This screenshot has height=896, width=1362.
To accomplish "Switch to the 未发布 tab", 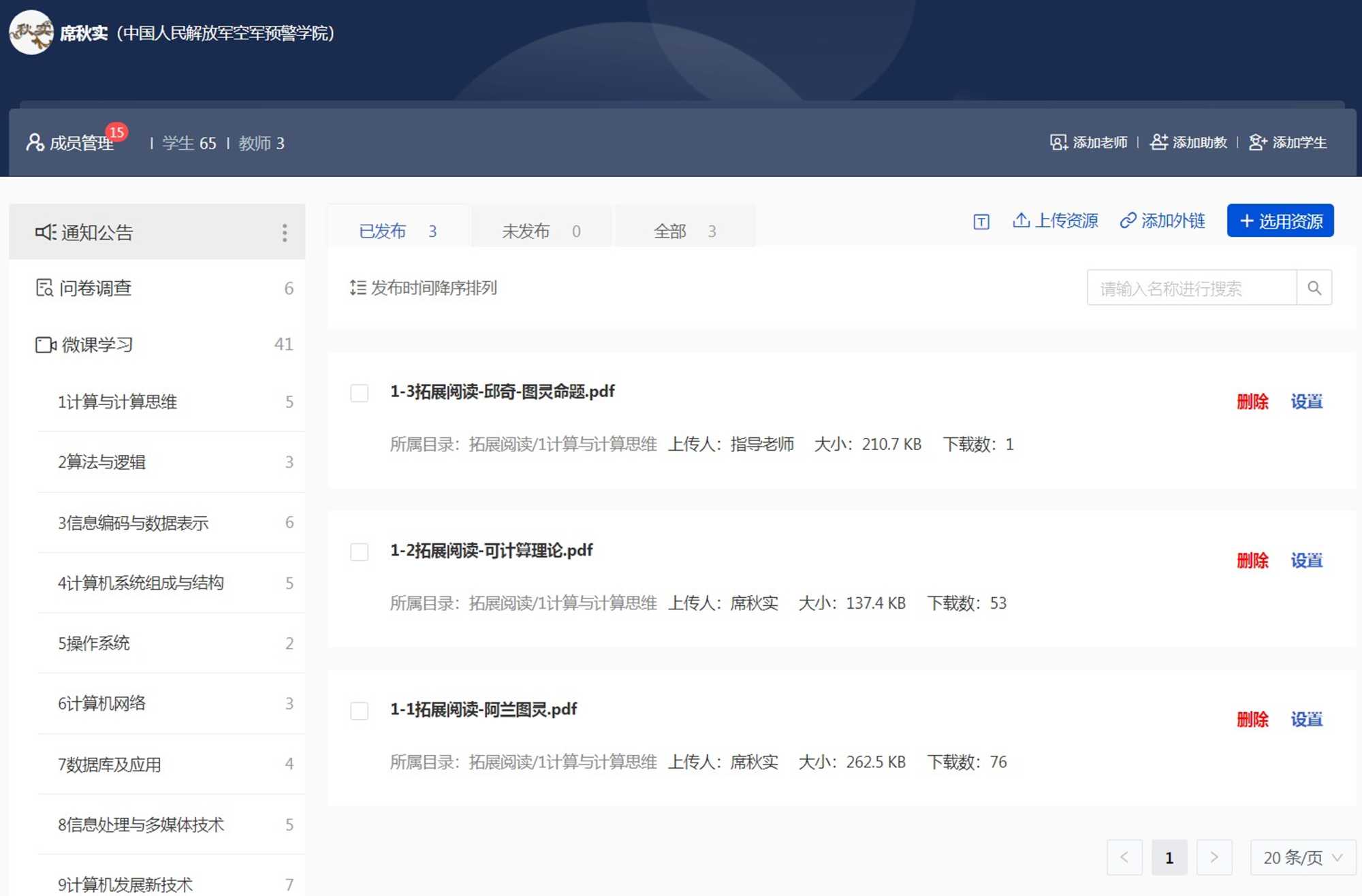I will (541, 231).
